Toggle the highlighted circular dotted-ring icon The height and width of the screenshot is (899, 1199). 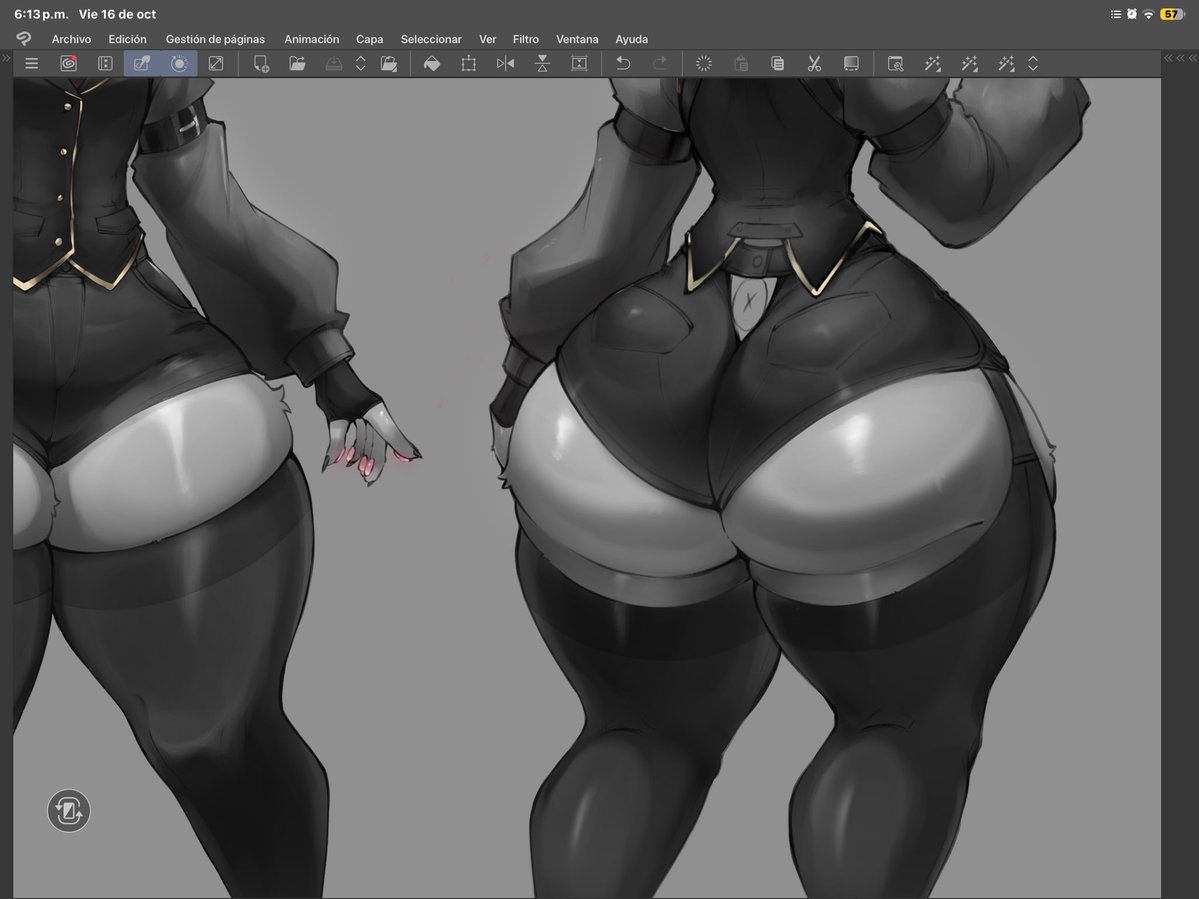179,63
